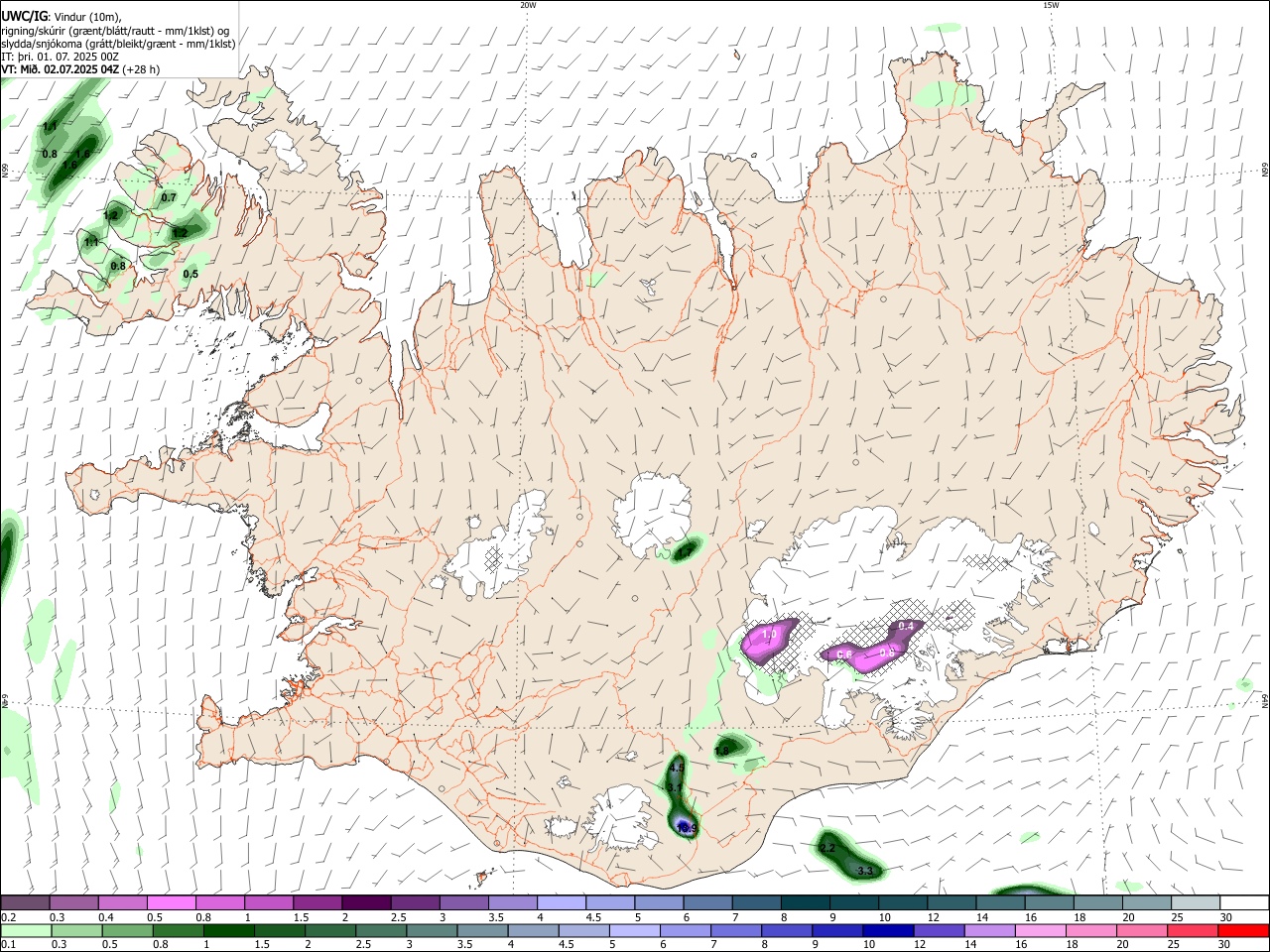
Task: Click label '30' in the purple legend row
Action: (1226, 917)
